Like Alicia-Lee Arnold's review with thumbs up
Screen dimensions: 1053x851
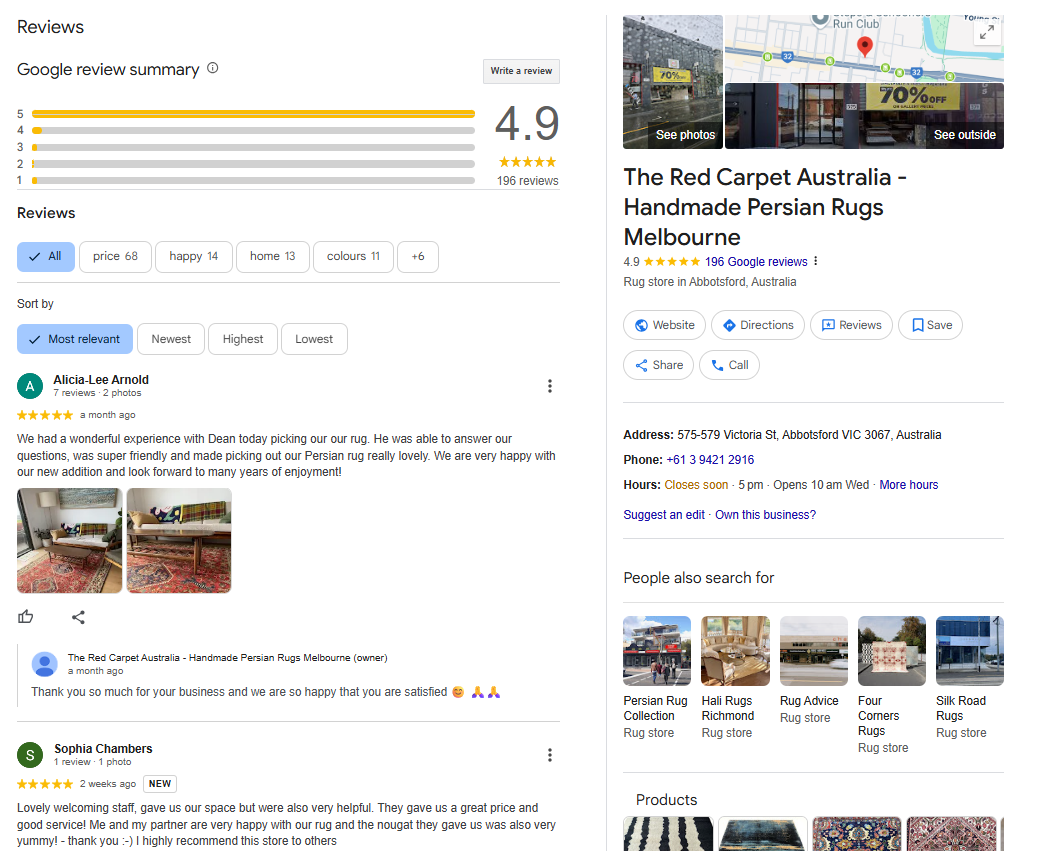pos(26,617)
